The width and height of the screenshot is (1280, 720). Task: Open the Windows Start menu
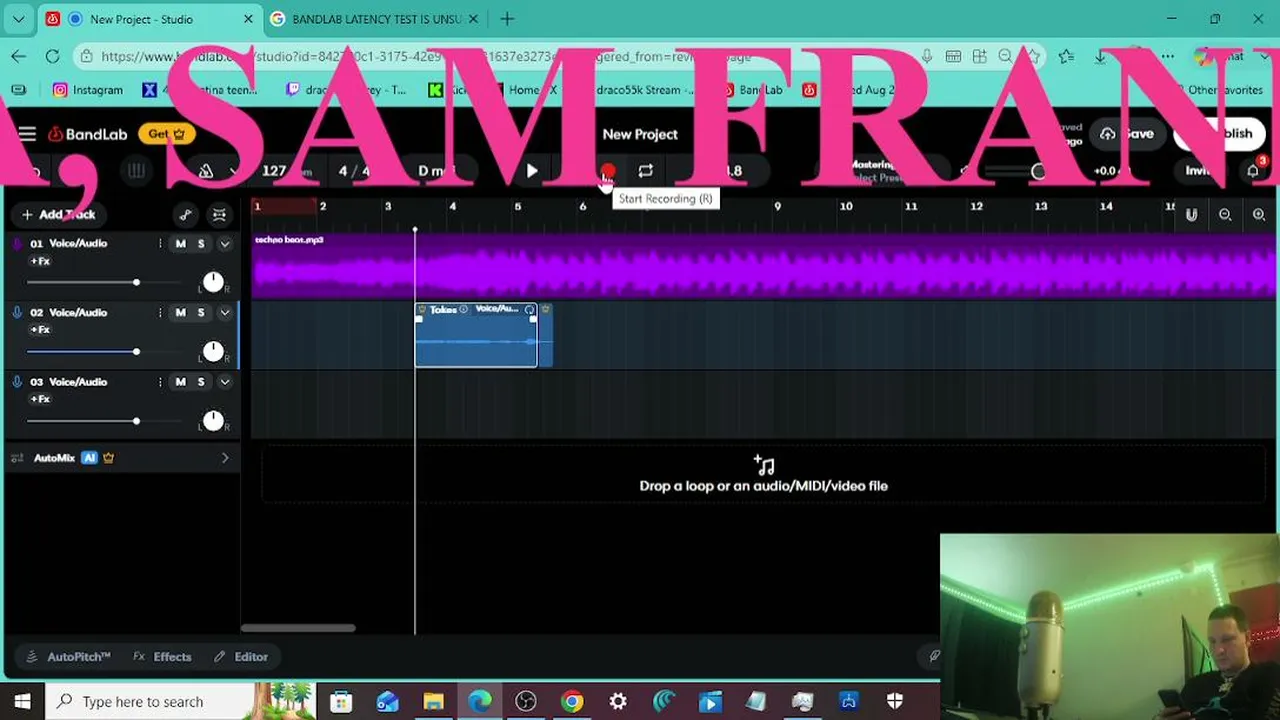(22, 702)
